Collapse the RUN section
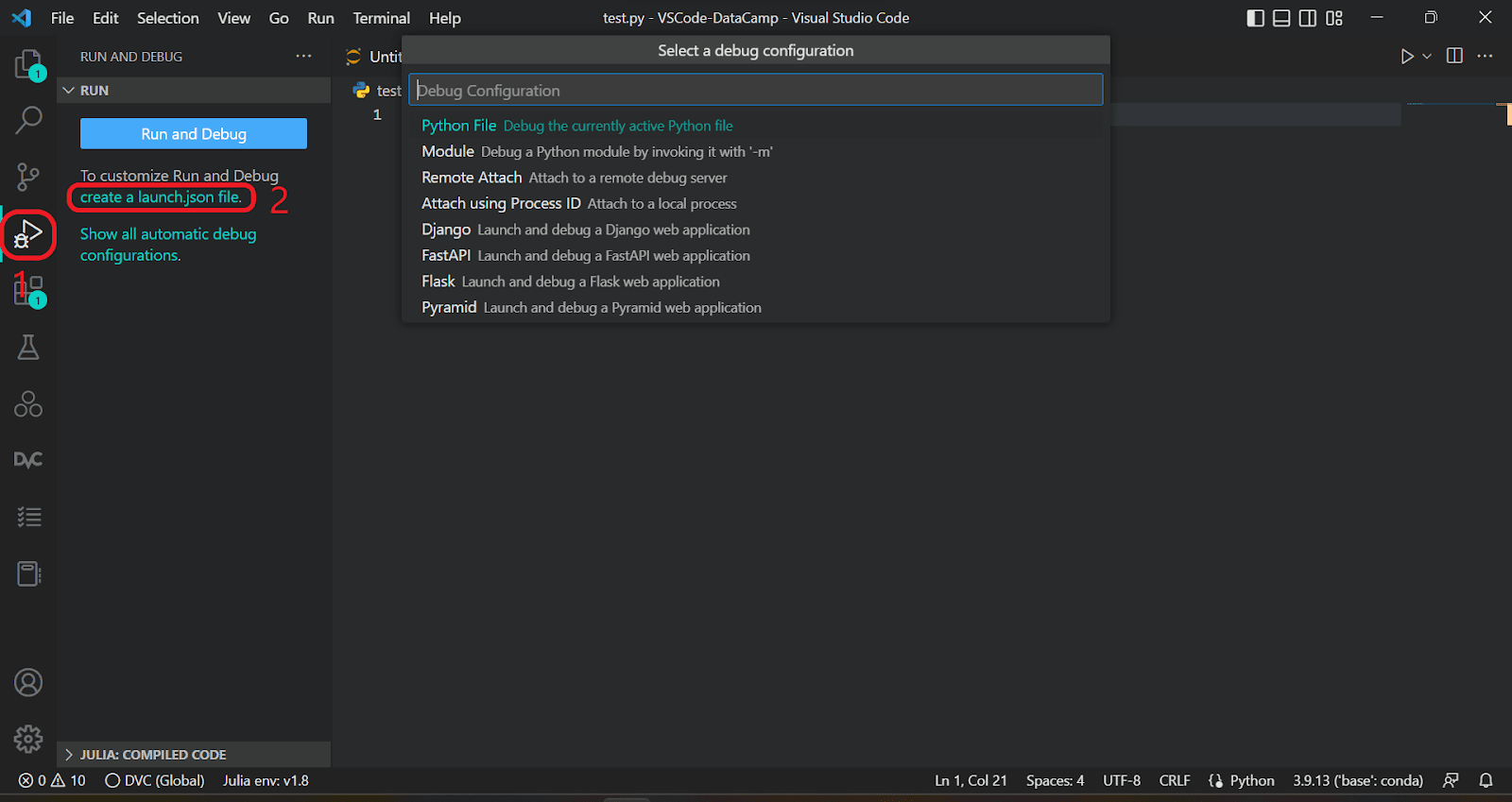The image size is (1512, 802). coord(68,91)
